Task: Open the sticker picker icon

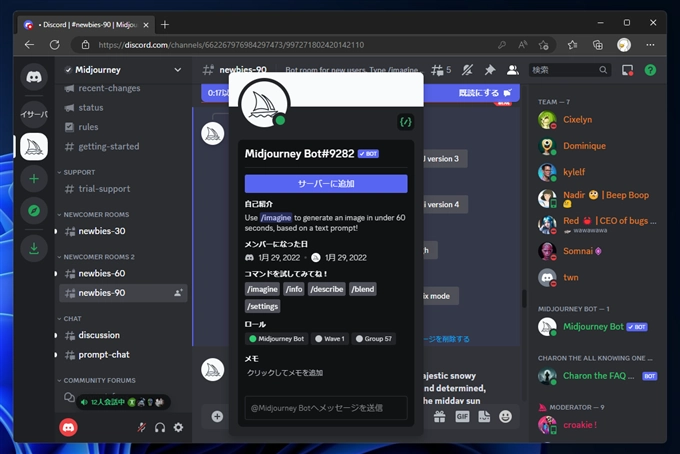Action: 484,417
